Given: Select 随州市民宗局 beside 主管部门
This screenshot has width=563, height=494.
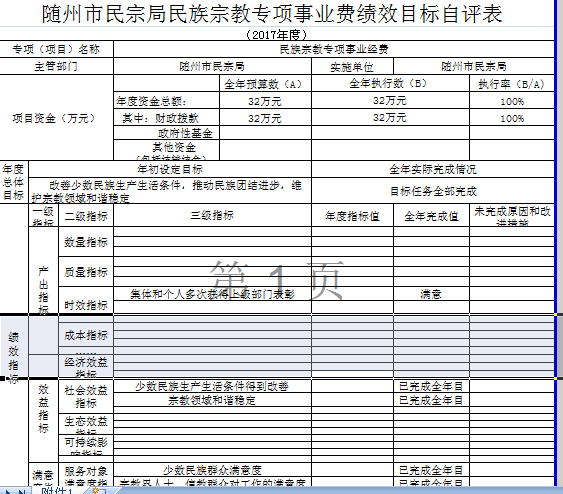Looking at the screenshot, I should click(x=212, y=66).
